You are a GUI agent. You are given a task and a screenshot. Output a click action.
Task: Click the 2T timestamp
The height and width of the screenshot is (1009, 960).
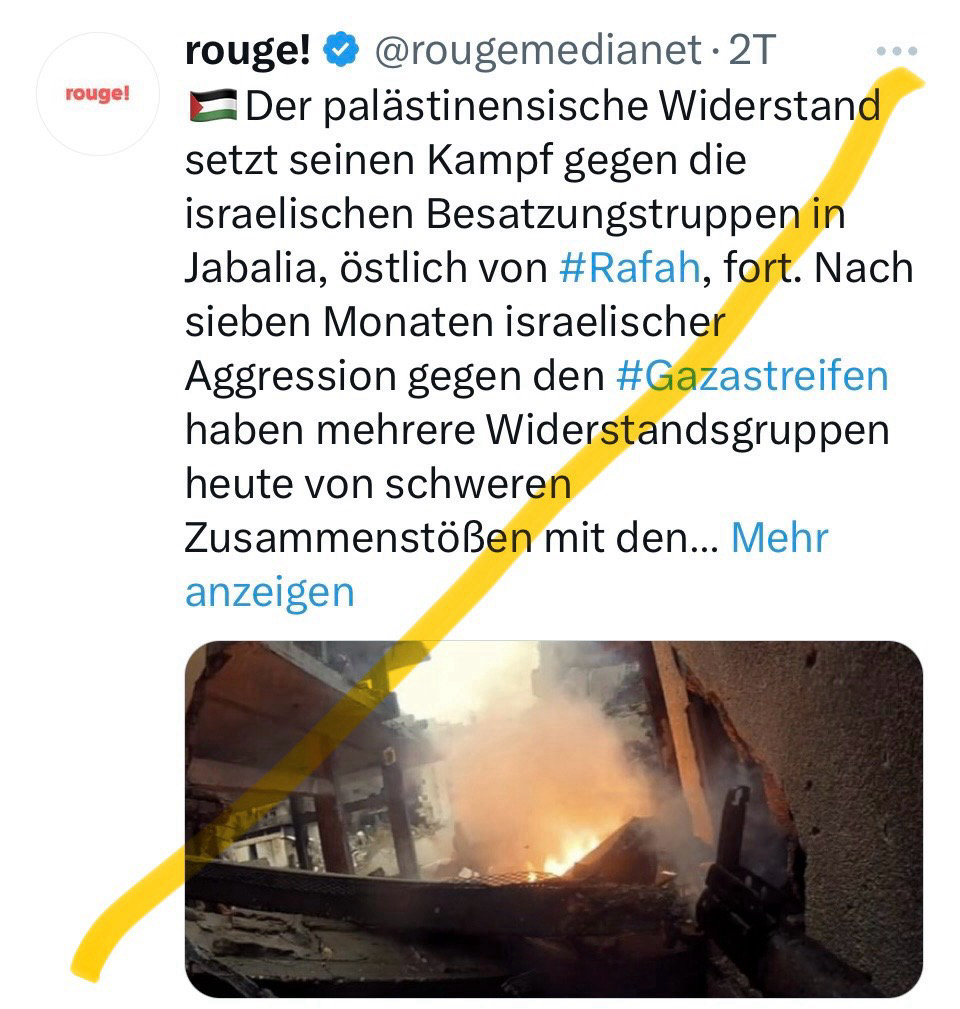pyautogui.click(x=751, y=50)
